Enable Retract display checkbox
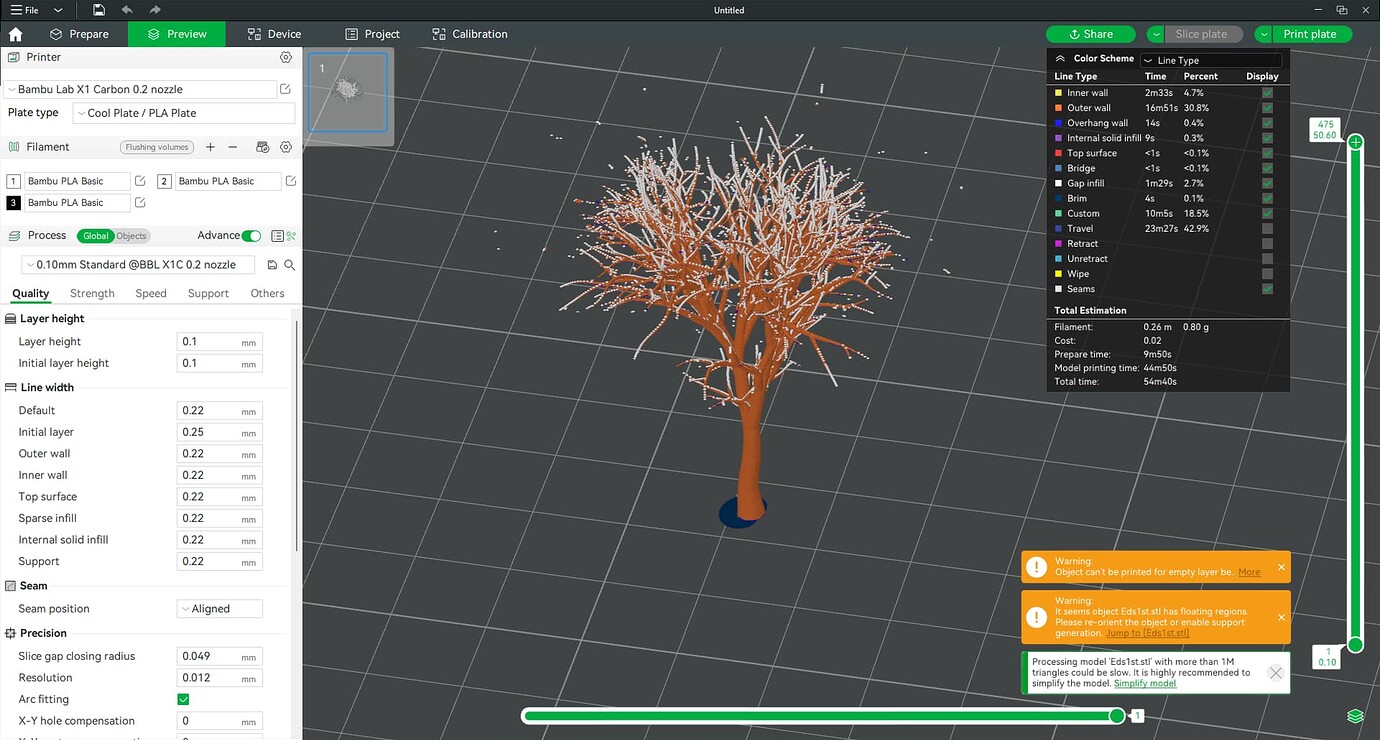 pos(1268,244)
